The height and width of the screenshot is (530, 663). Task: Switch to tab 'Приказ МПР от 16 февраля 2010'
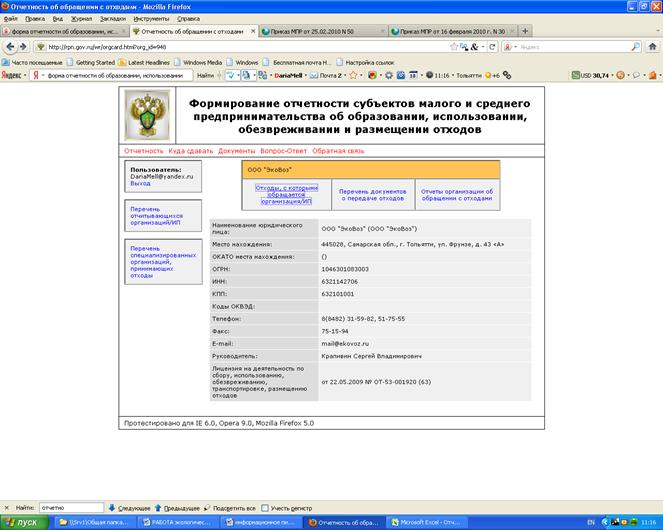point(452,31)
